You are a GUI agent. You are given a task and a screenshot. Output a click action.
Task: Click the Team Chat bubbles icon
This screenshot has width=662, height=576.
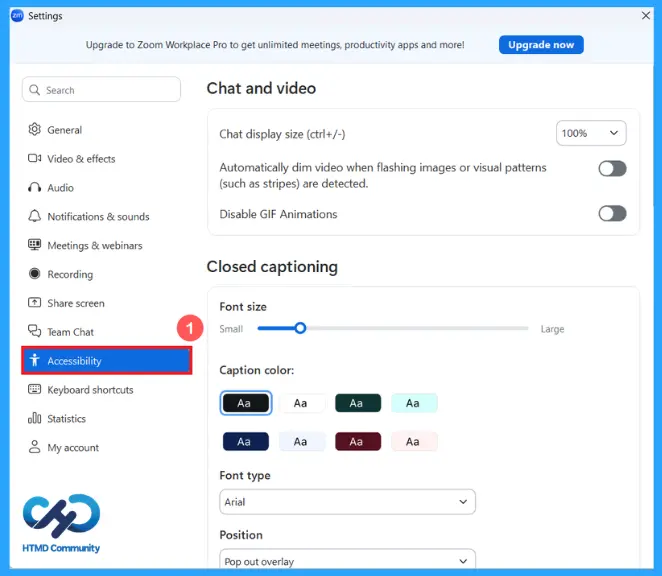(x=35, y=331)
